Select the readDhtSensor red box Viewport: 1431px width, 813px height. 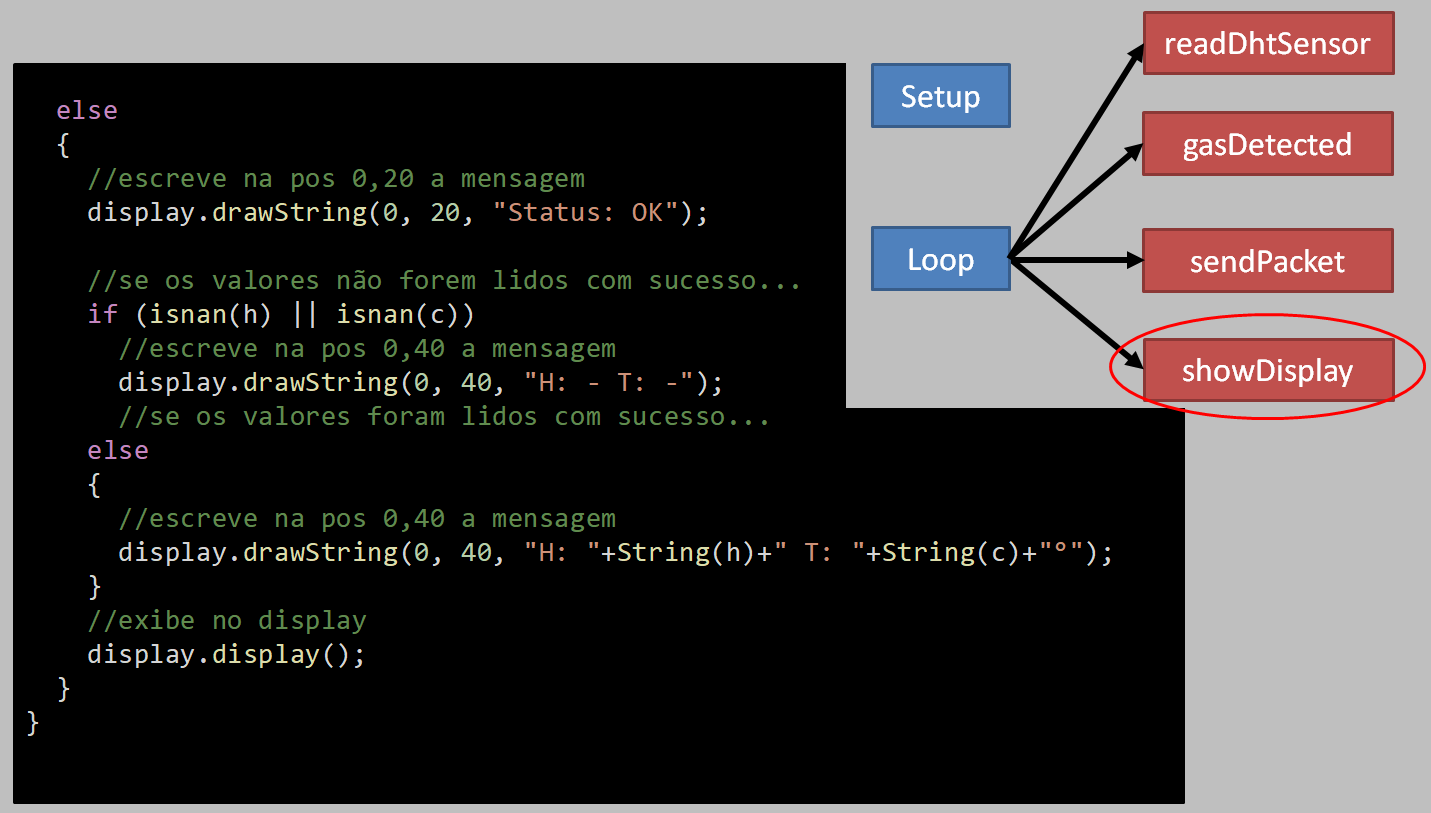[x=1268, y=43]
